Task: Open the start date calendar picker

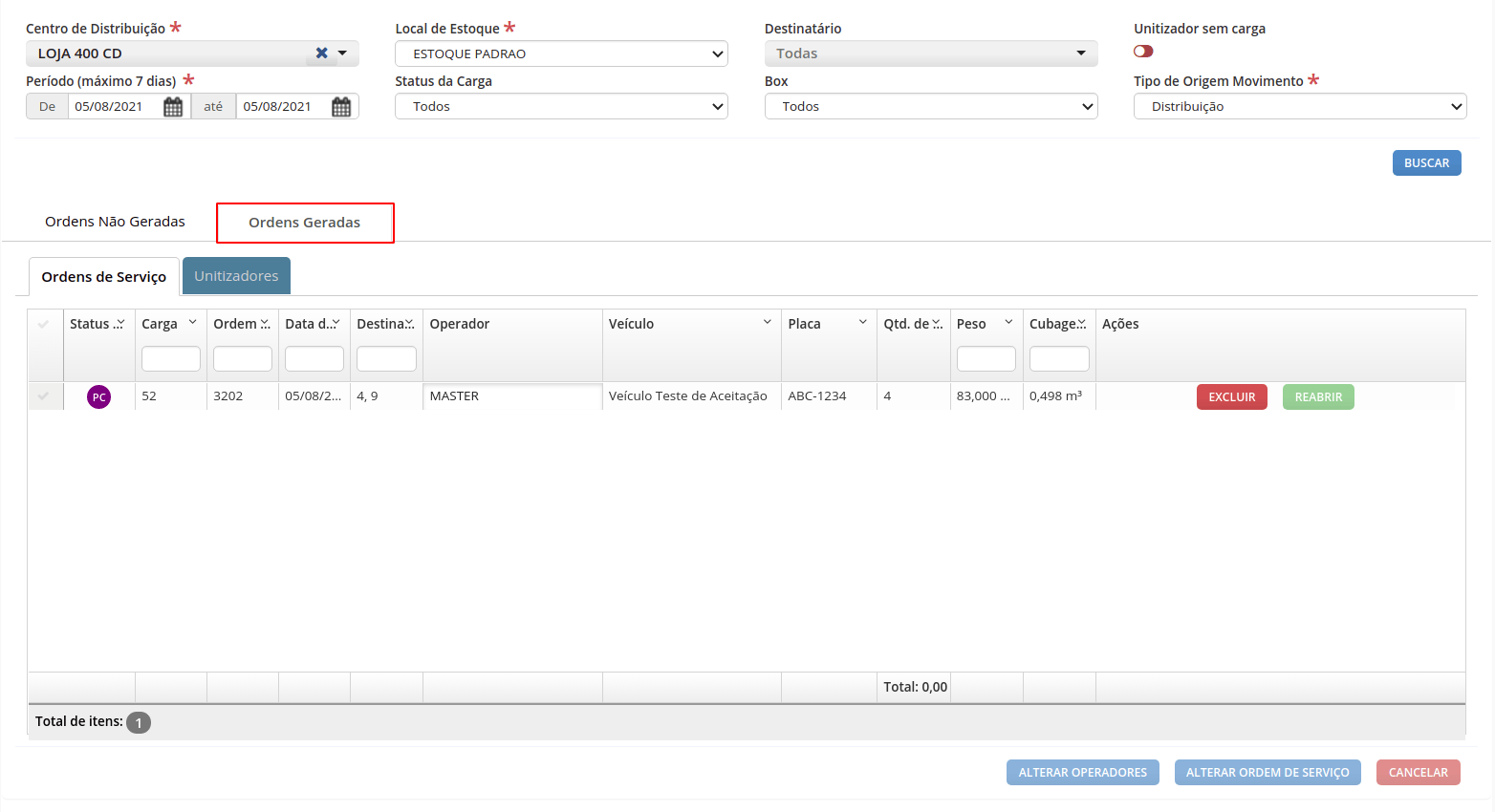Action: tap(173, 107)
